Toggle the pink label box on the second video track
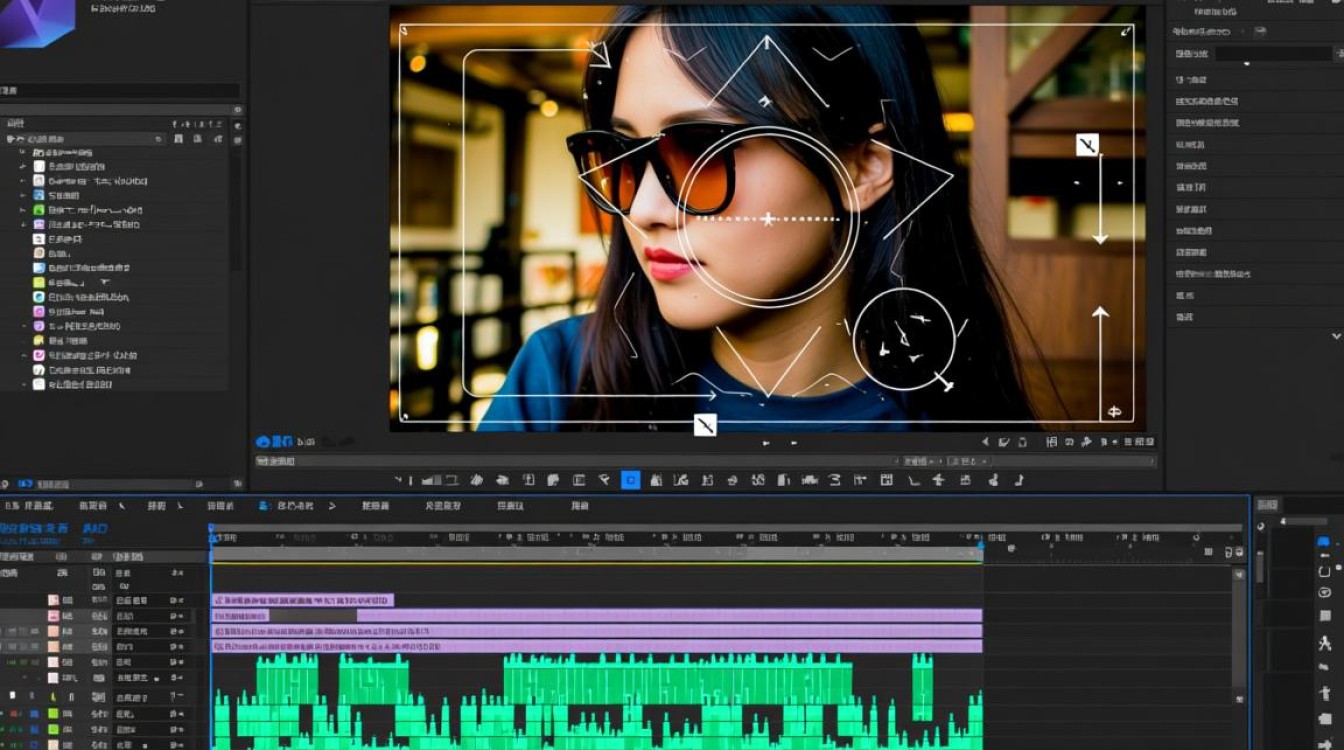This screenshot has width=1344, height=750. click(x=53, y=616)
